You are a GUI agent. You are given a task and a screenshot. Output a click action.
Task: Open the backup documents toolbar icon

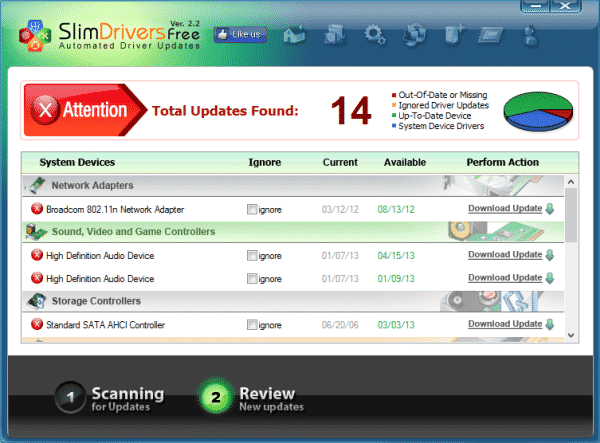[x=334, y=35]
